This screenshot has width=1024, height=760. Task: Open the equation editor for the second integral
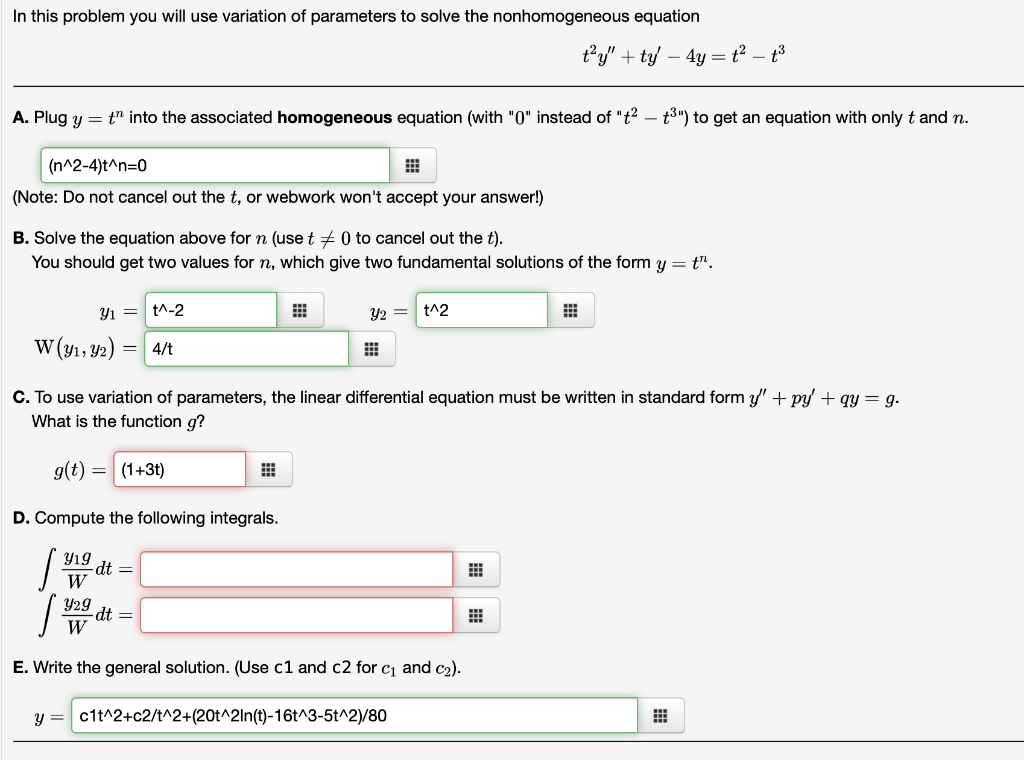[x=476, y=615]
